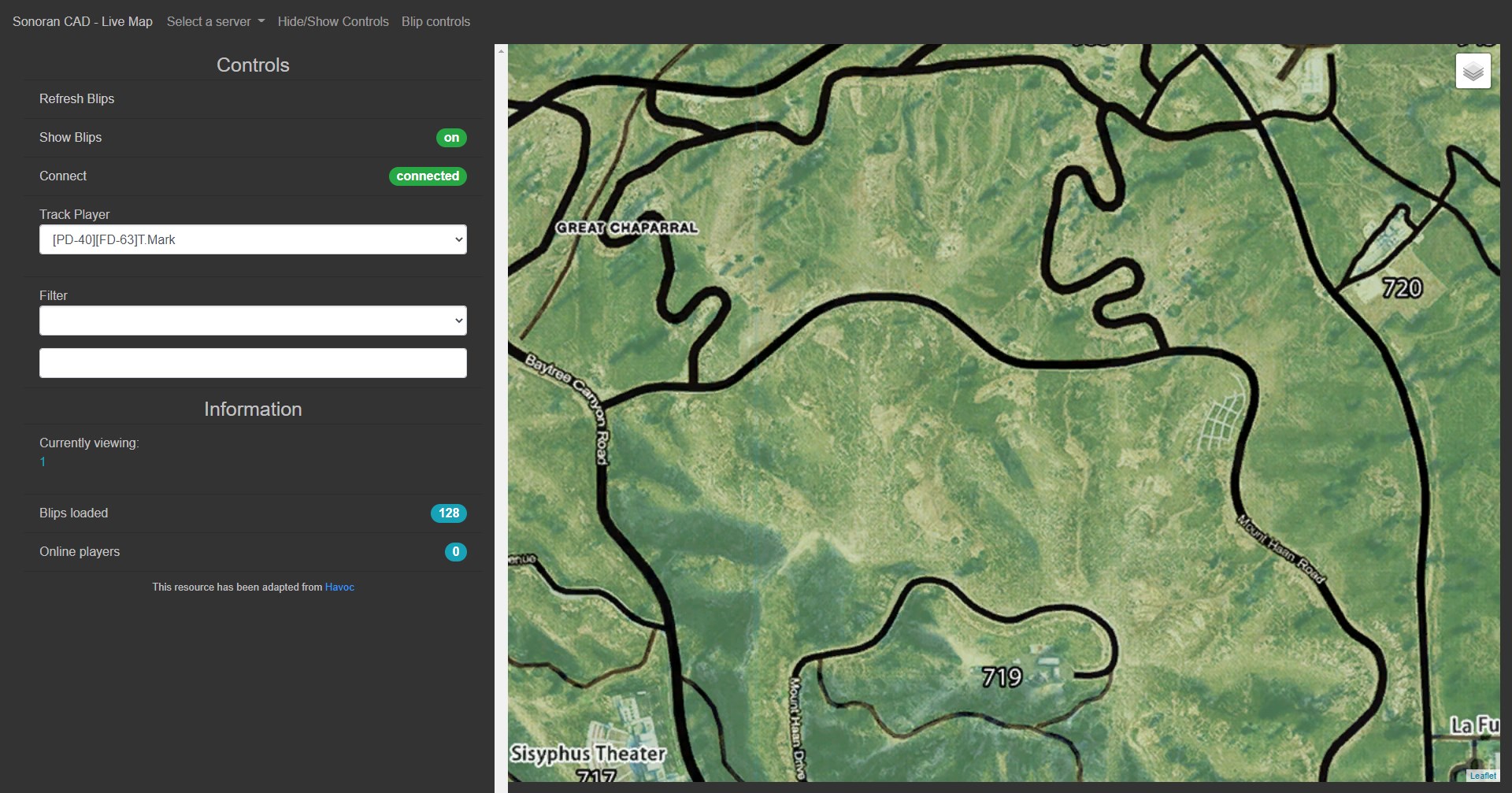Open the Filter dropdown
The height and width of the screenshot is (793, 1512).
tap(253, 321)
